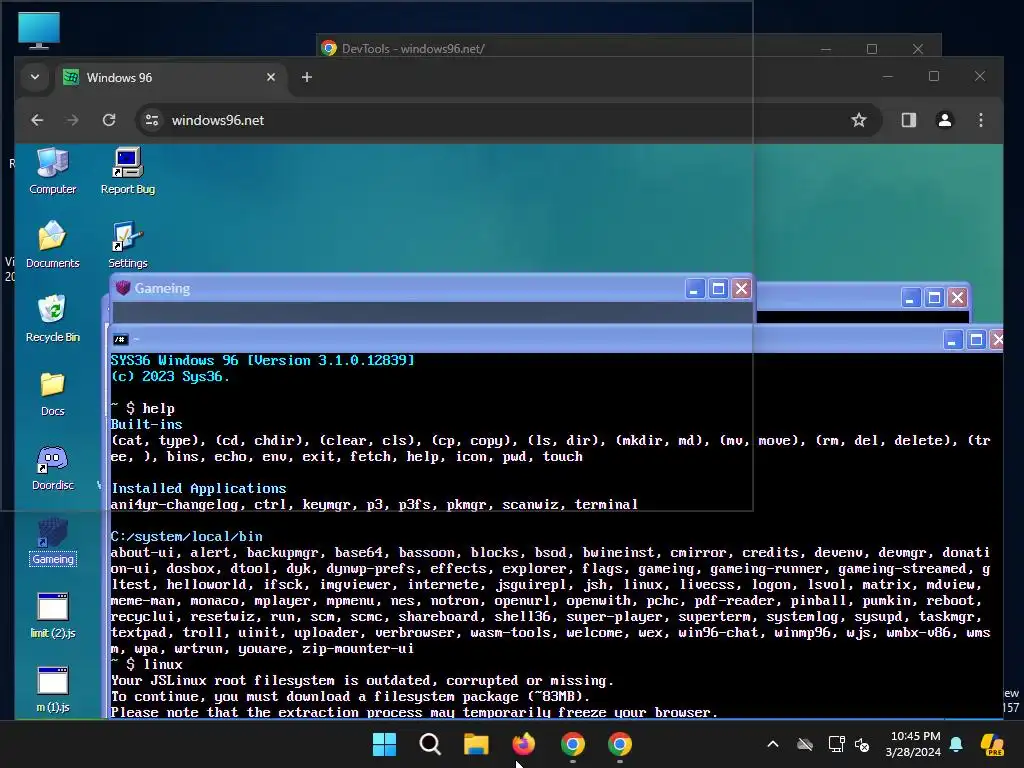
Task: Click the DevTools window title bar
Action: (627, 48)
